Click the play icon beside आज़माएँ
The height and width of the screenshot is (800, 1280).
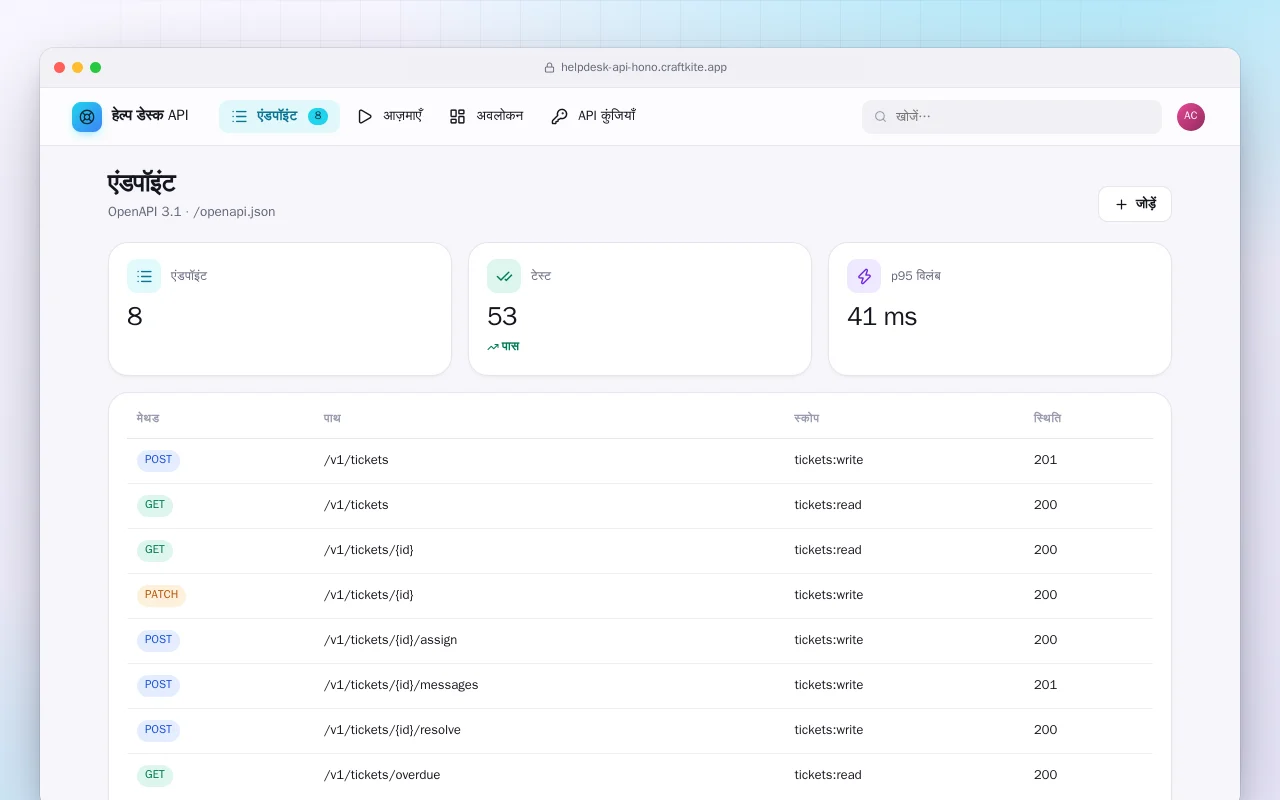point(365,117)
